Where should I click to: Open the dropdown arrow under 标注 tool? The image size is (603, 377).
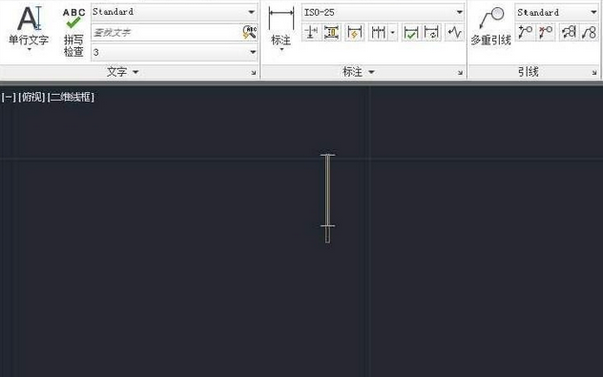tap(282, 49)
